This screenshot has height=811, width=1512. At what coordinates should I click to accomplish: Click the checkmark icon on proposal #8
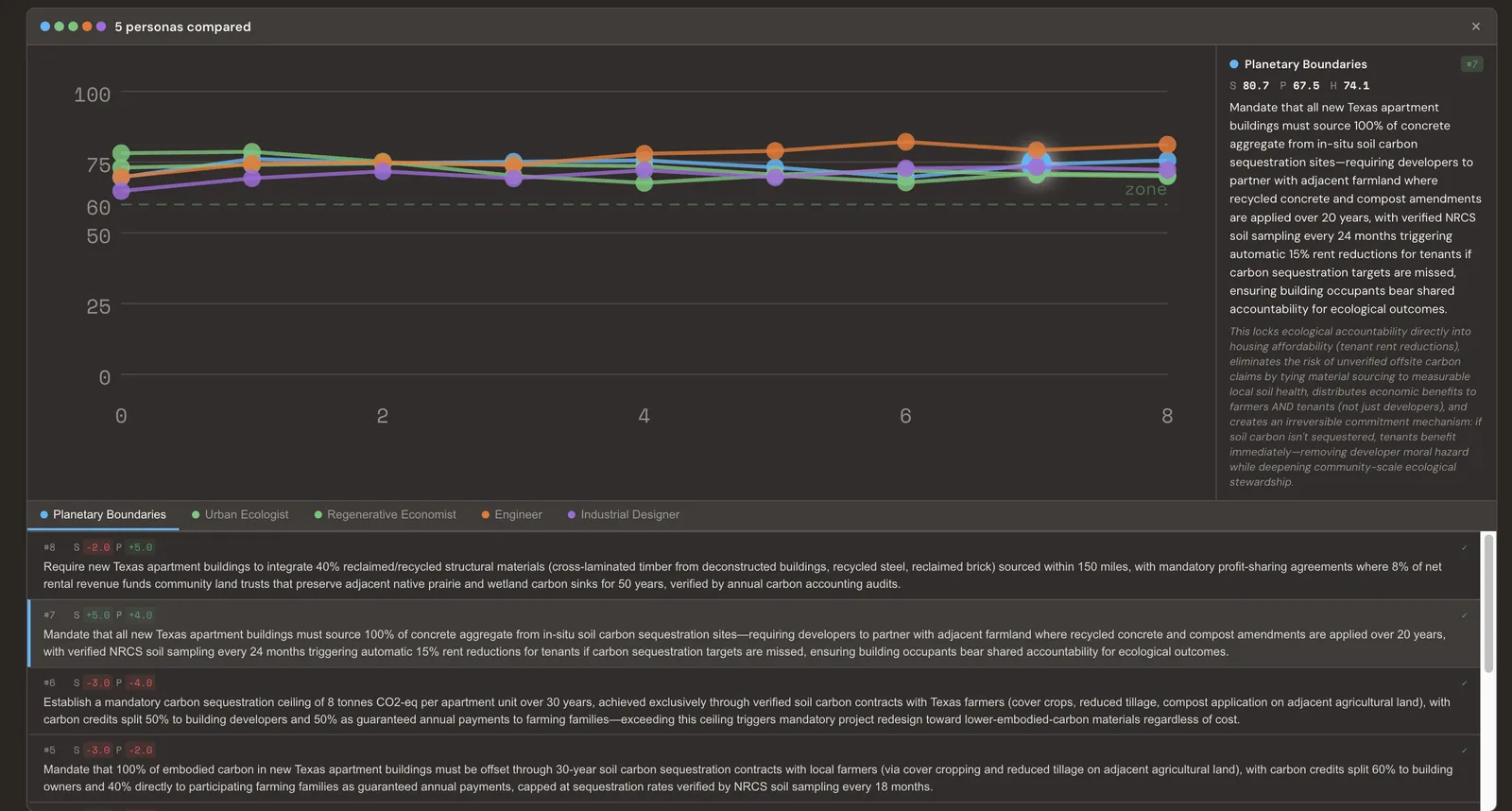pos(1465,547)
